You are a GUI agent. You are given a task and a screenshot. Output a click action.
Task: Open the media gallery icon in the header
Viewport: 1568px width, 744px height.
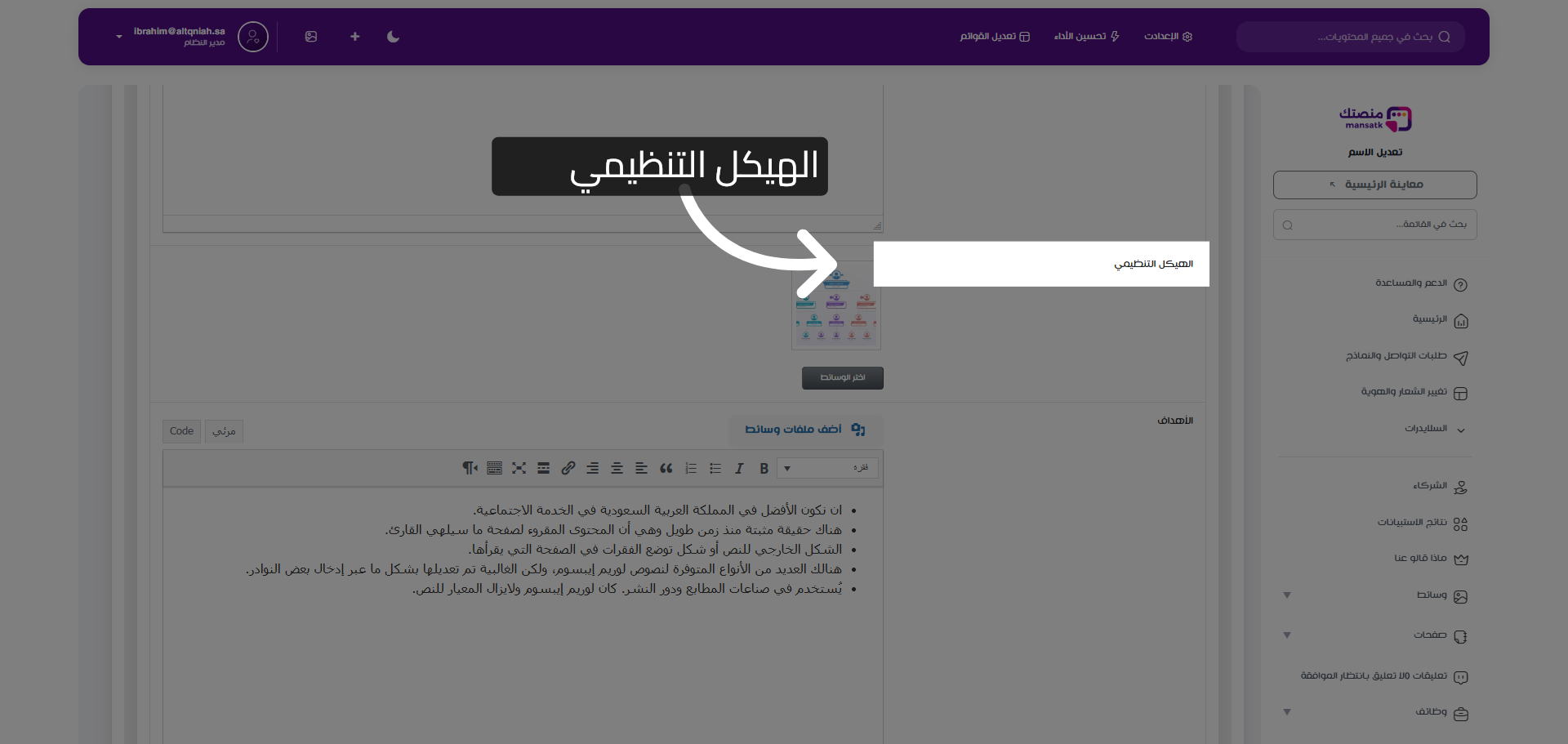311,37
